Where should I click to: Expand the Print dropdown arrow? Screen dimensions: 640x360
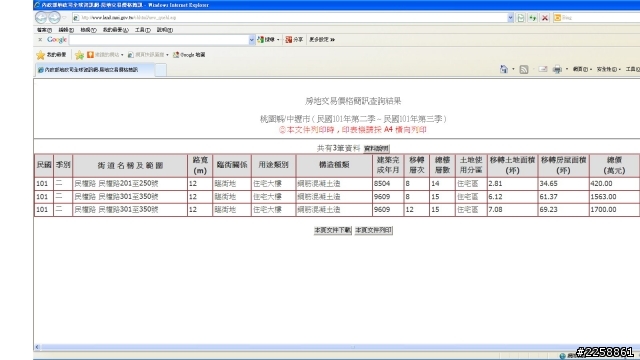[x=567, y=69]
